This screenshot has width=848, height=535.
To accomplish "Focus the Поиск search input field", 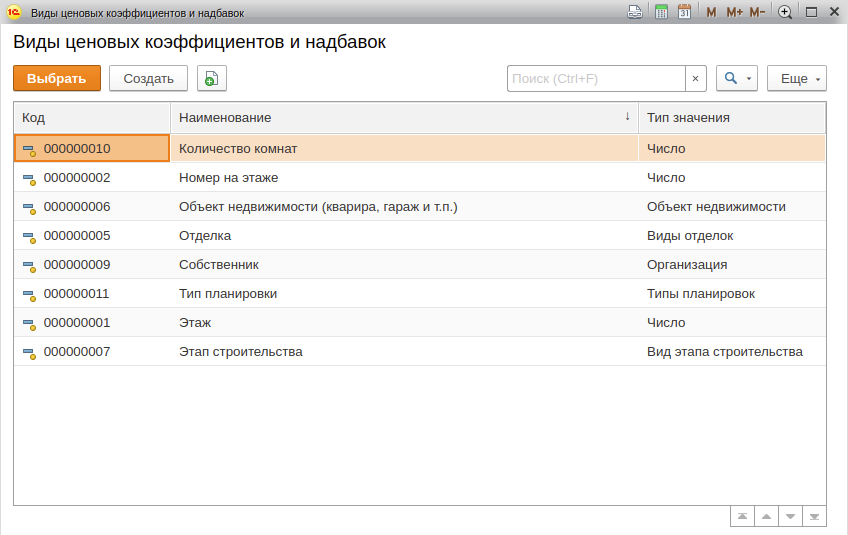I will (596, 79).
